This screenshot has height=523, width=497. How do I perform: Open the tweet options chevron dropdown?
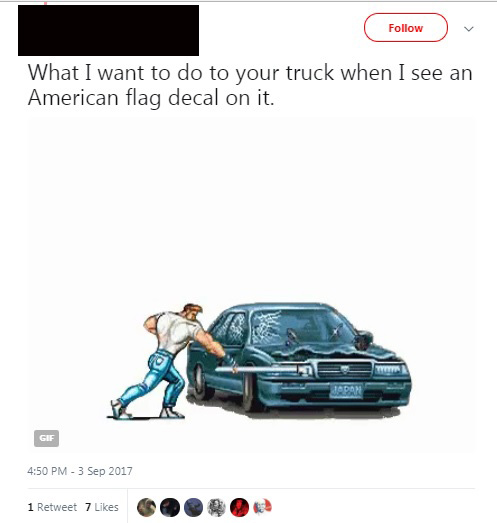point(469,29)
